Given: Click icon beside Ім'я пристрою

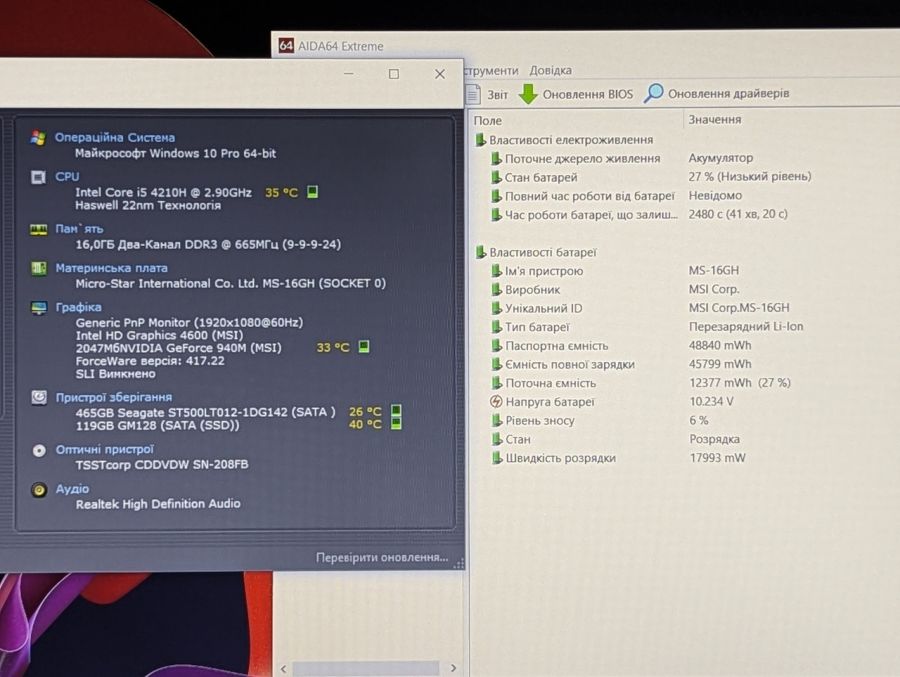Looking at the screenshot, I should (496, 270).
